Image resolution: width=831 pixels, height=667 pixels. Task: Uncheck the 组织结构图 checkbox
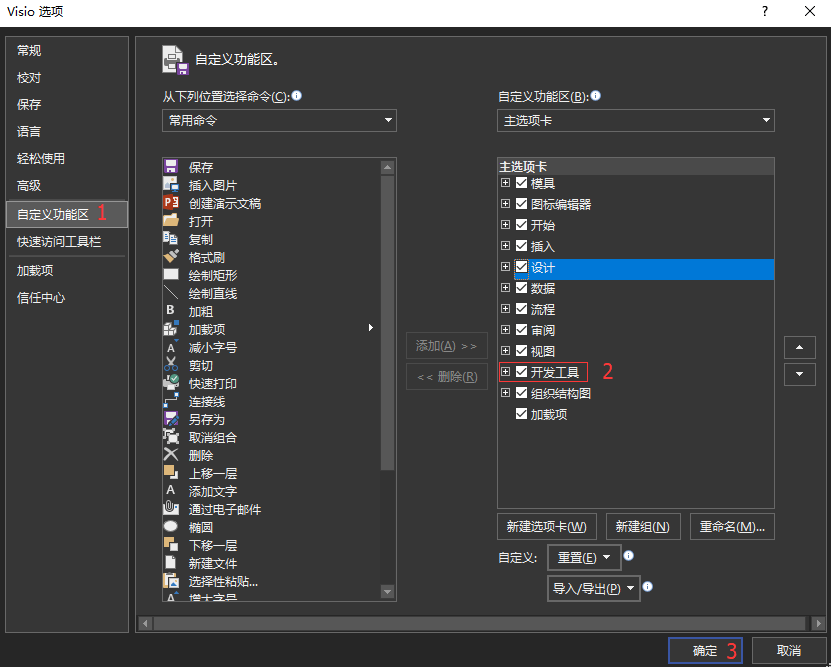click(x=521, y=393)
